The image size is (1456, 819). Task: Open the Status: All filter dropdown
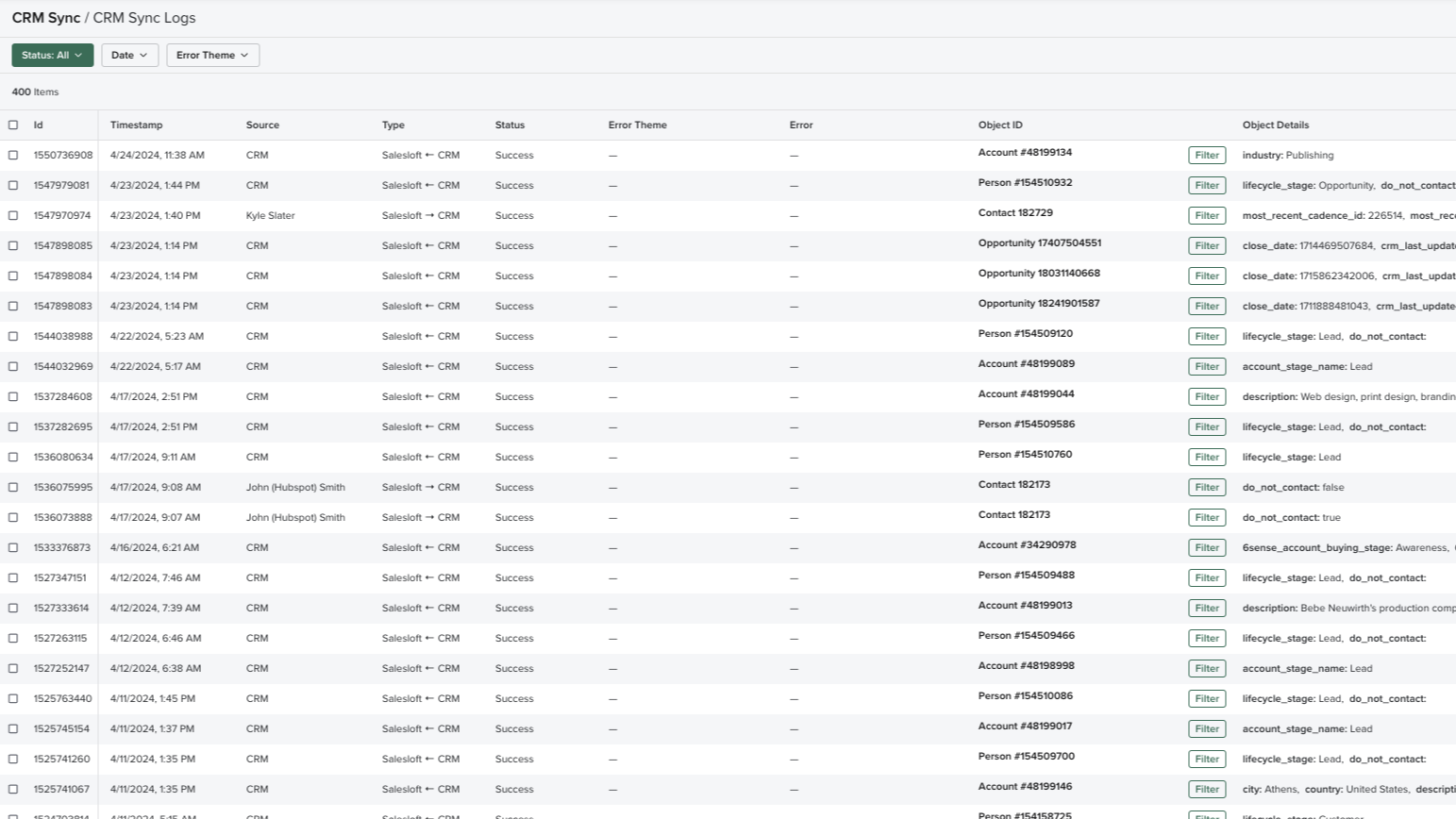point(52,55)
